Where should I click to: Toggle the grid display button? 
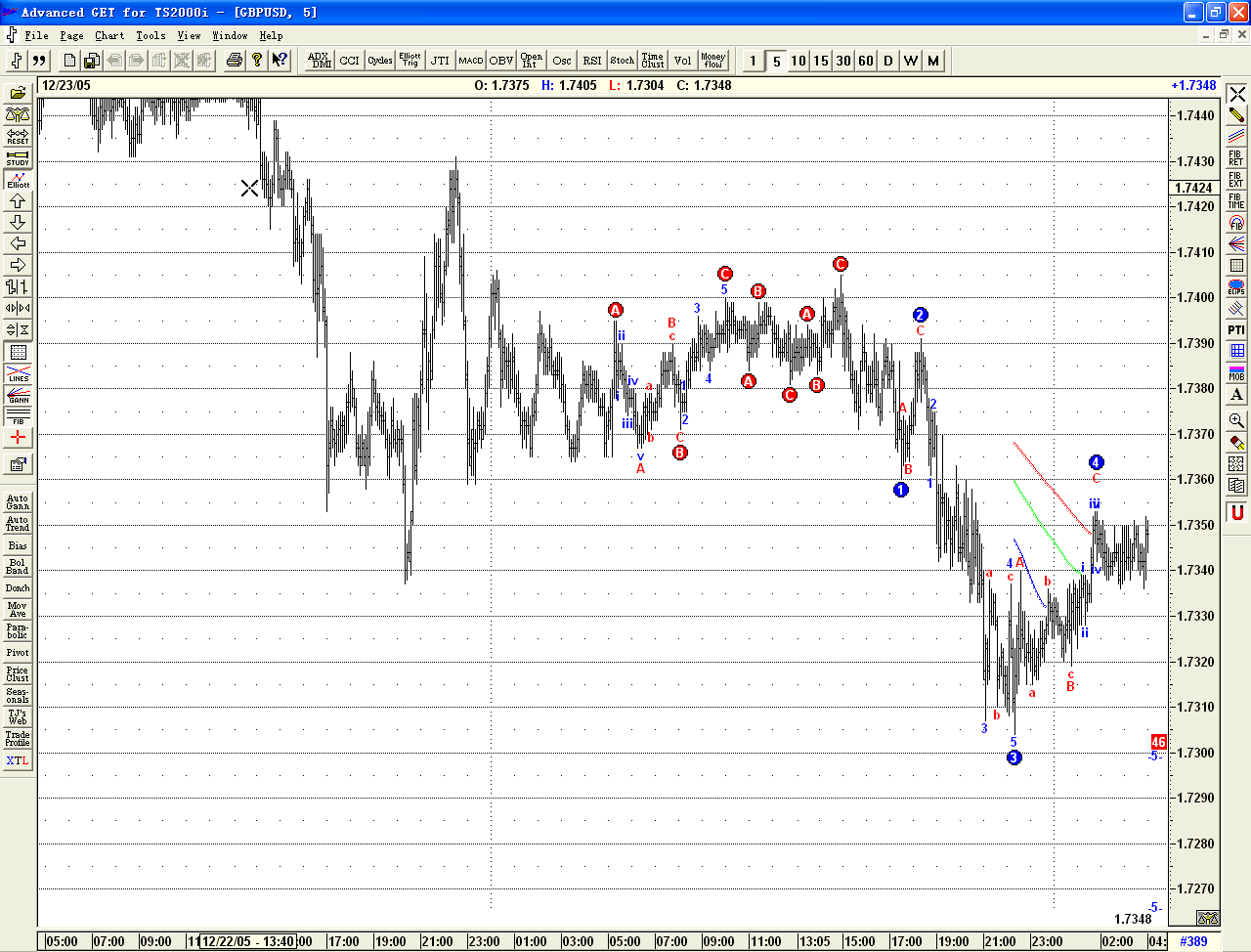coord(18,352)
